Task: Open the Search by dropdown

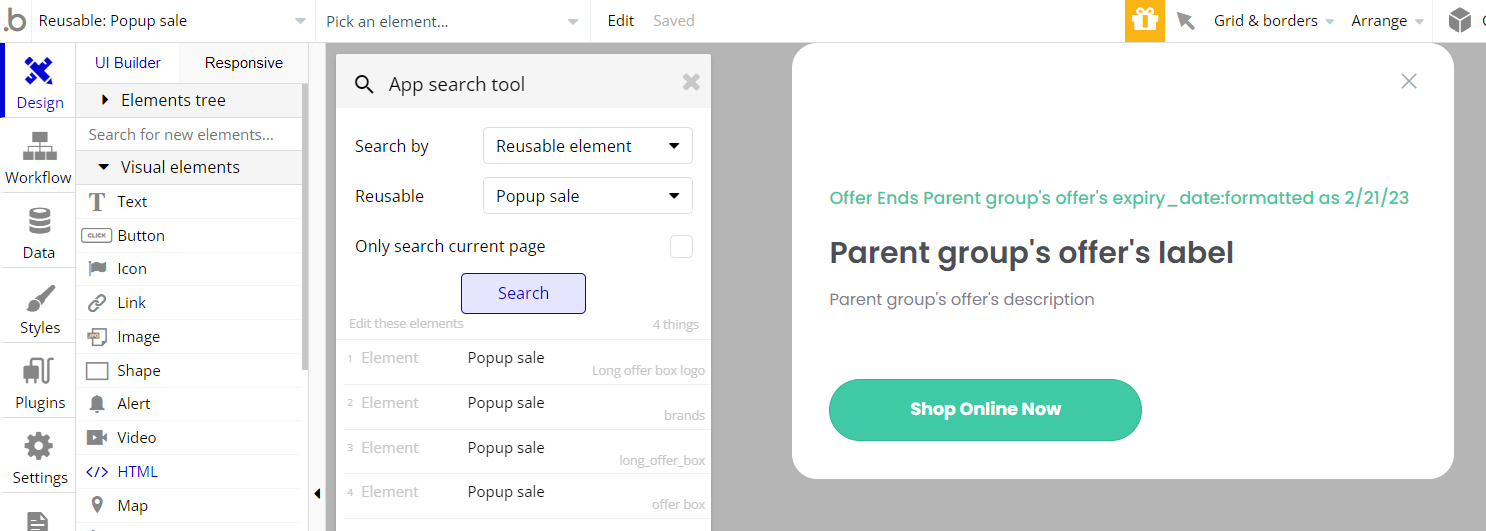Action: point(588,146)
